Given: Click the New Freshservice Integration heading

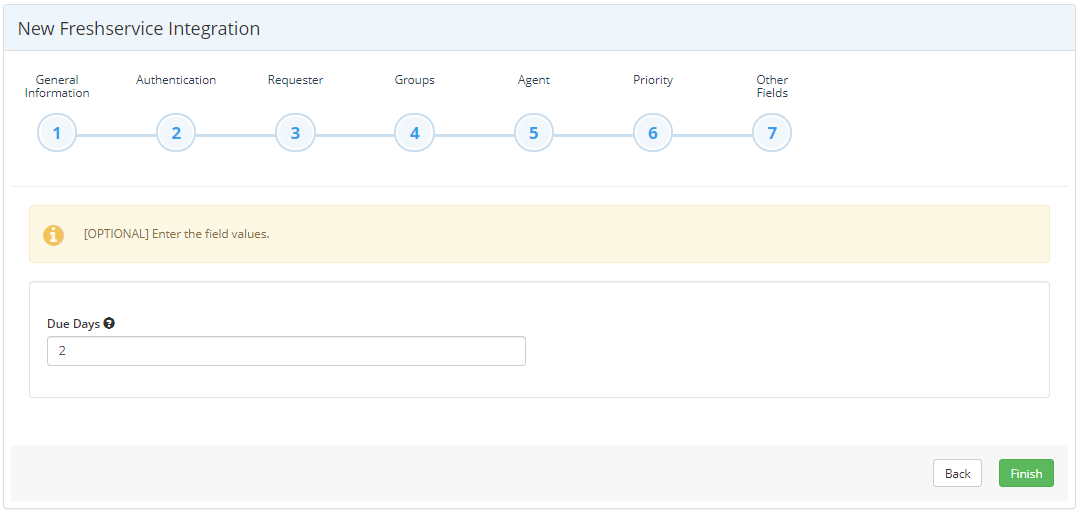Looking at the screenshot, I should tap(139, 29).
